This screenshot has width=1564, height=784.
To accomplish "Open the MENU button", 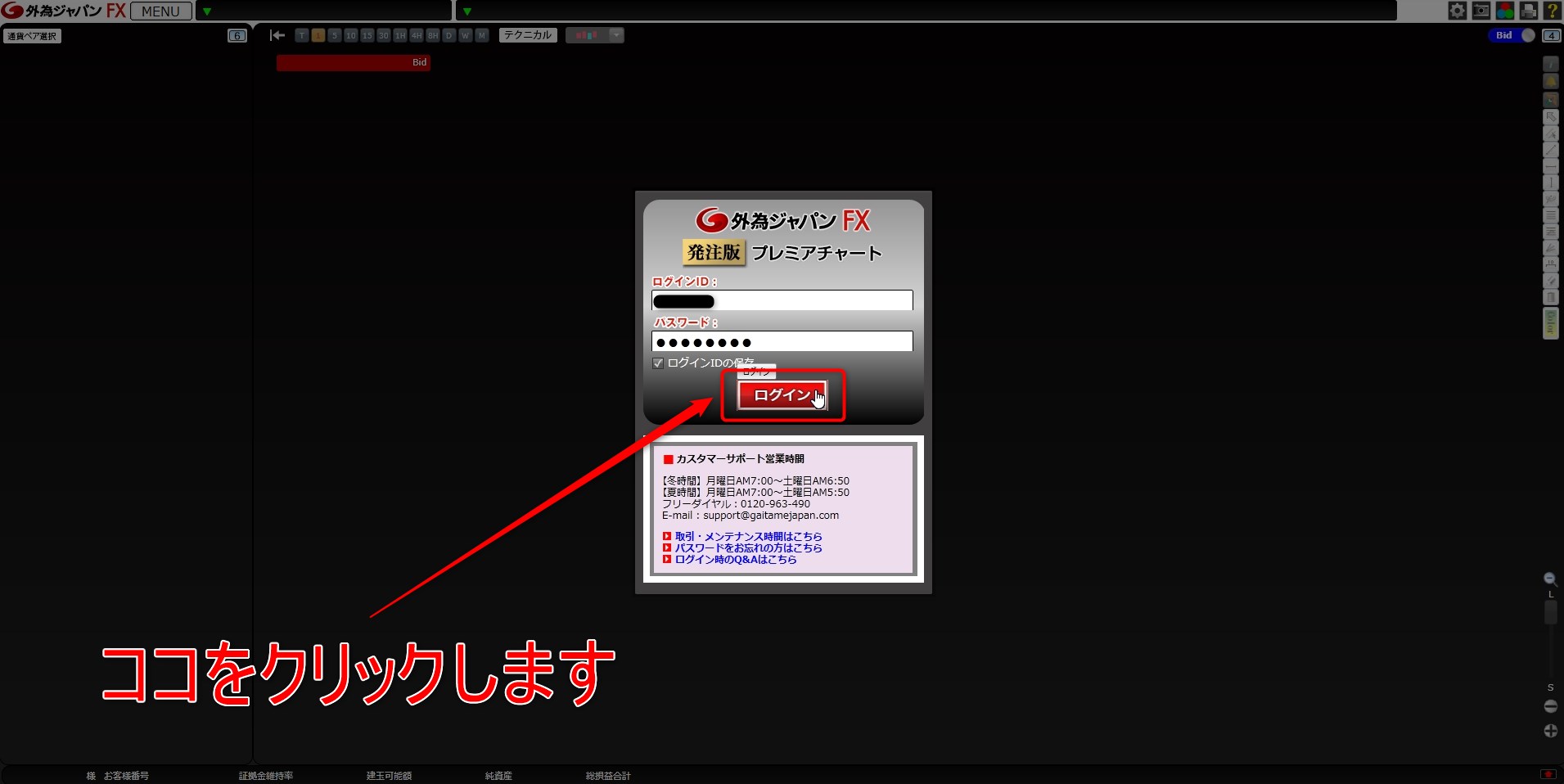I will click(160, 11).
